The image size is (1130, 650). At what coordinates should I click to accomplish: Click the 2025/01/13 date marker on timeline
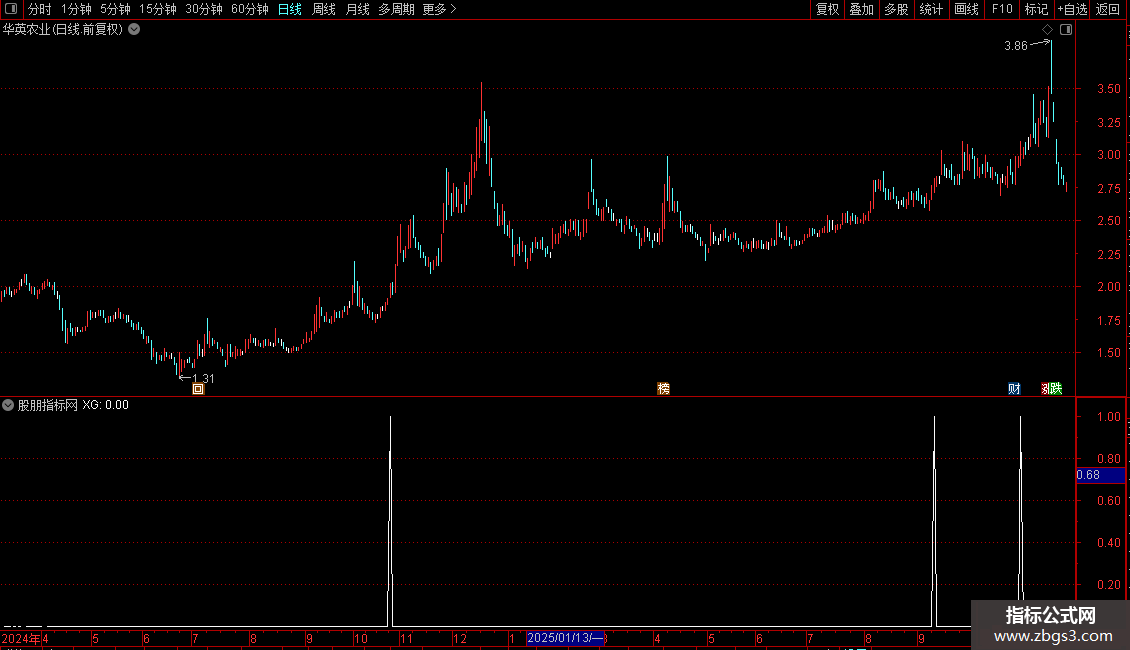click(x=566, y=638)
